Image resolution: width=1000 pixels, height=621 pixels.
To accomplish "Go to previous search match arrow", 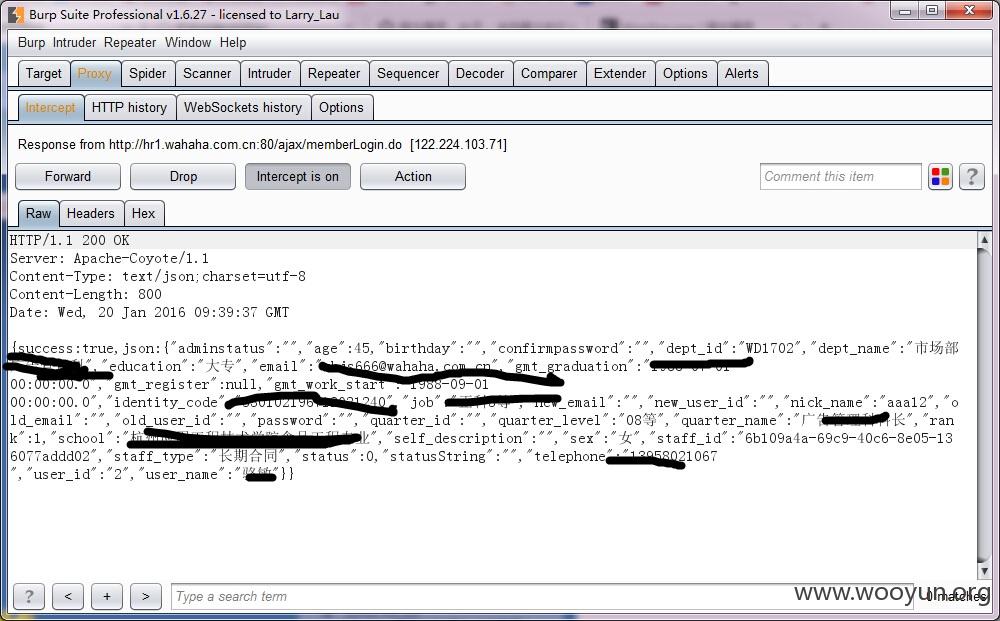I will click(x=68, y=597).
